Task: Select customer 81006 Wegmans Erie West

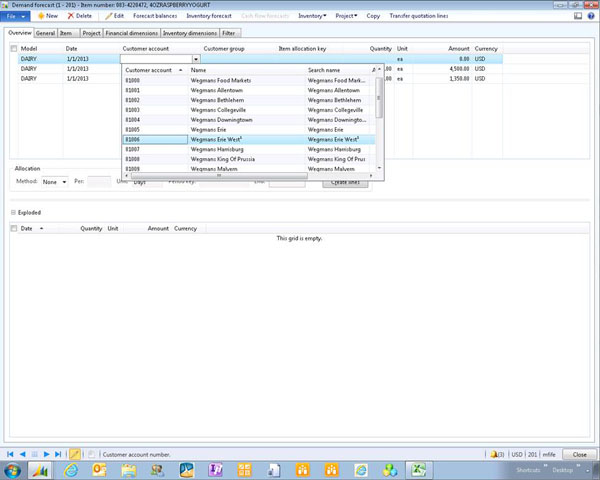Action: pyautogui.click(x=249, y=140)
